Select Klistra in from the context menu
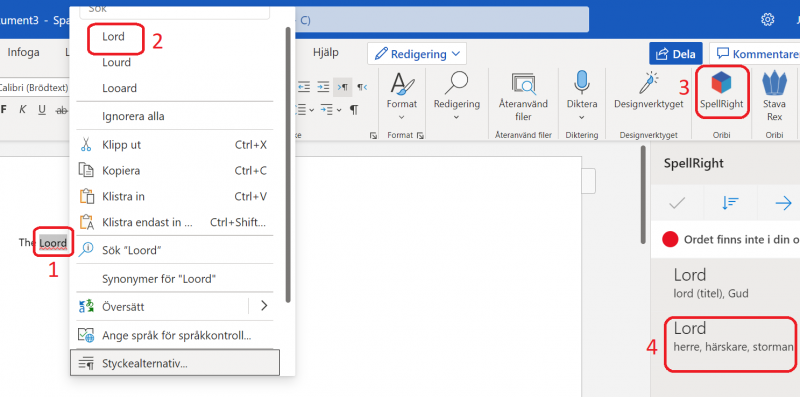 [175, 196]
